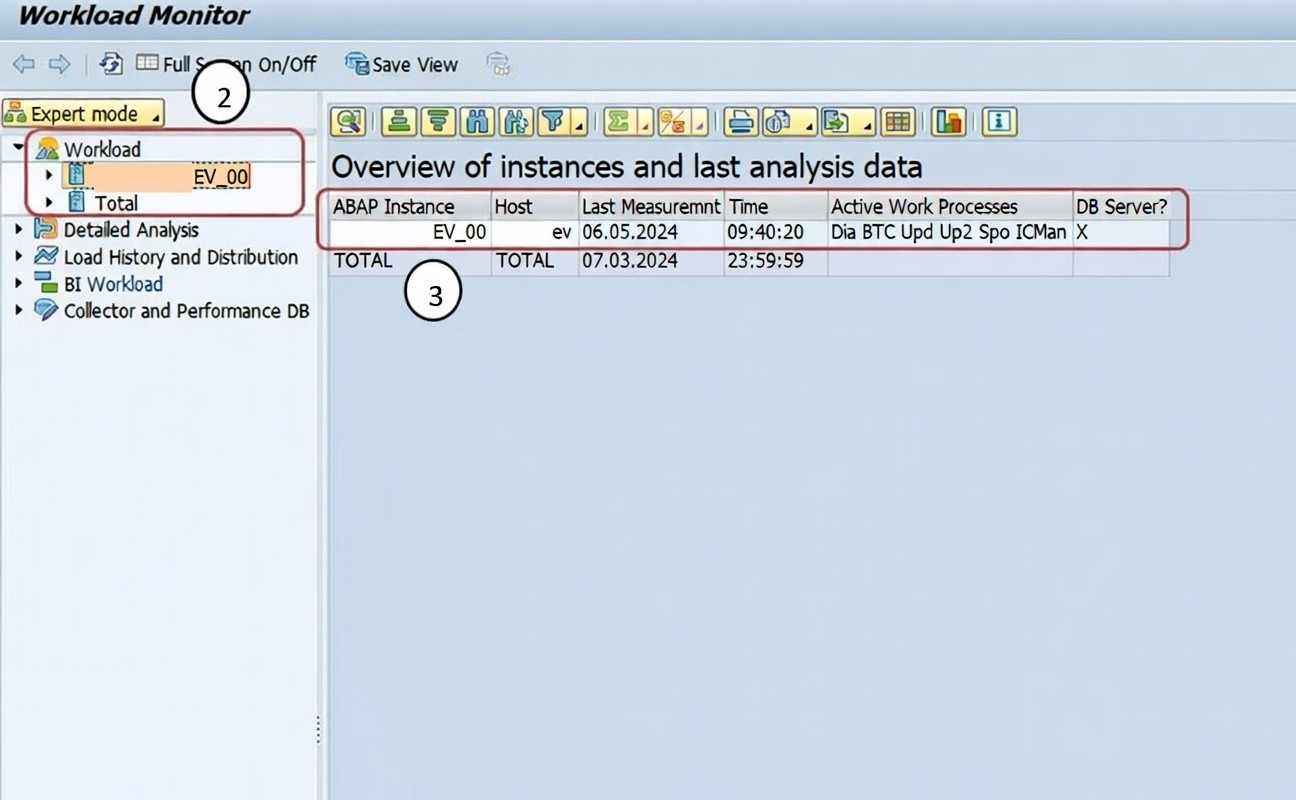Collapse the Workload tree node

(x=20, y=149)
